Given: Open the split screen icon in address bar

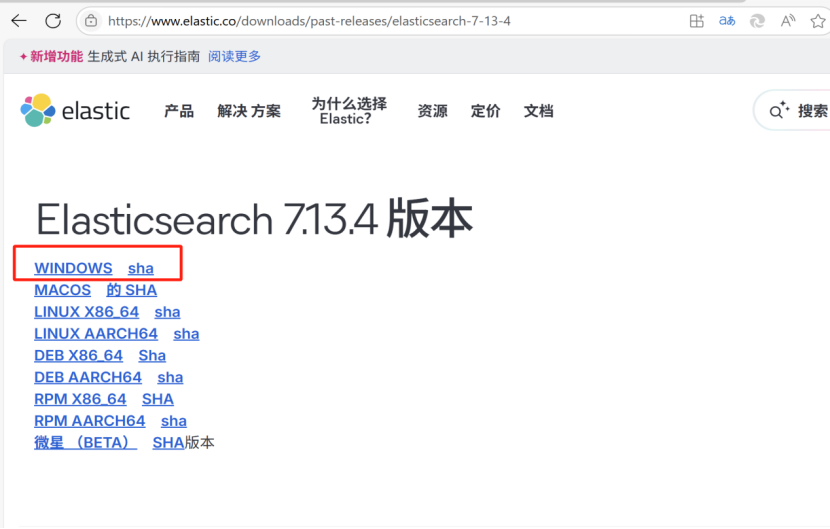Looking at the screenshot, I should [697, 21].
